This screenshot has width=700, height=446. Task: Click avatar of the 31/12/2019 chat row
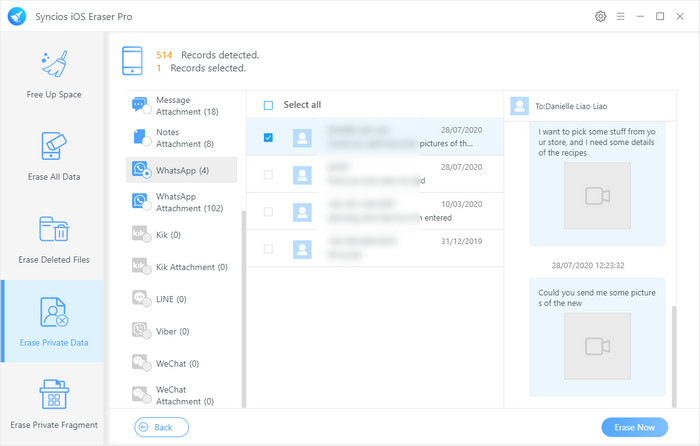coord(302,249)
